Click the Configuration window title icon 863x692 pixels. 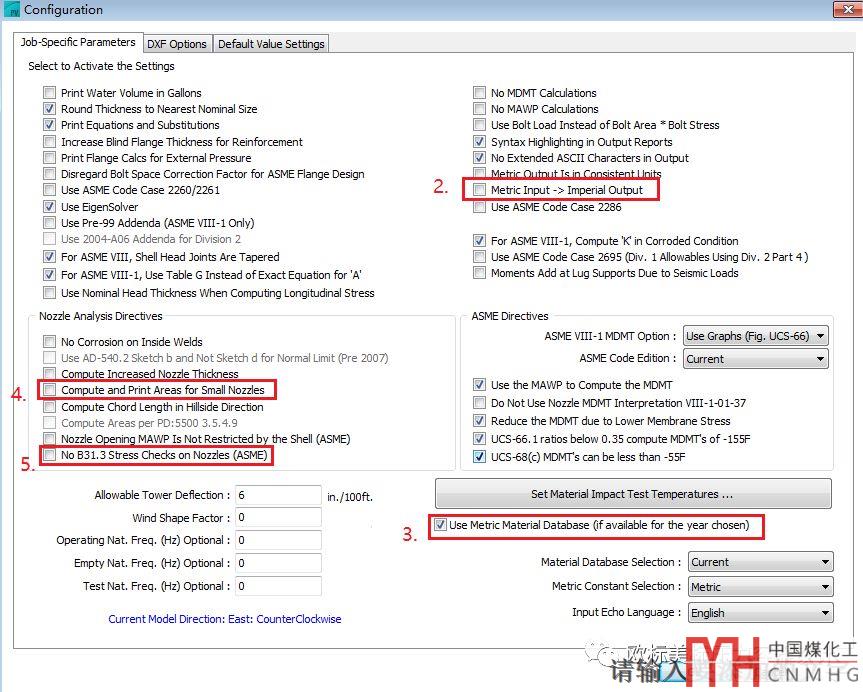12,9
